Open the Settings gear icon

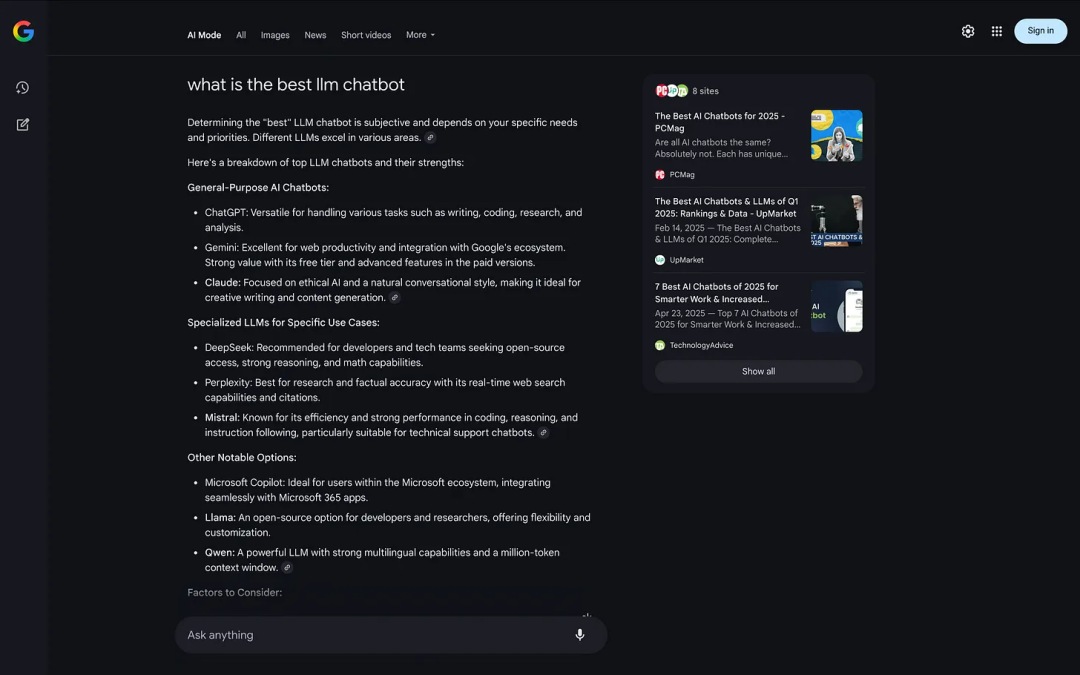[968, 31]
